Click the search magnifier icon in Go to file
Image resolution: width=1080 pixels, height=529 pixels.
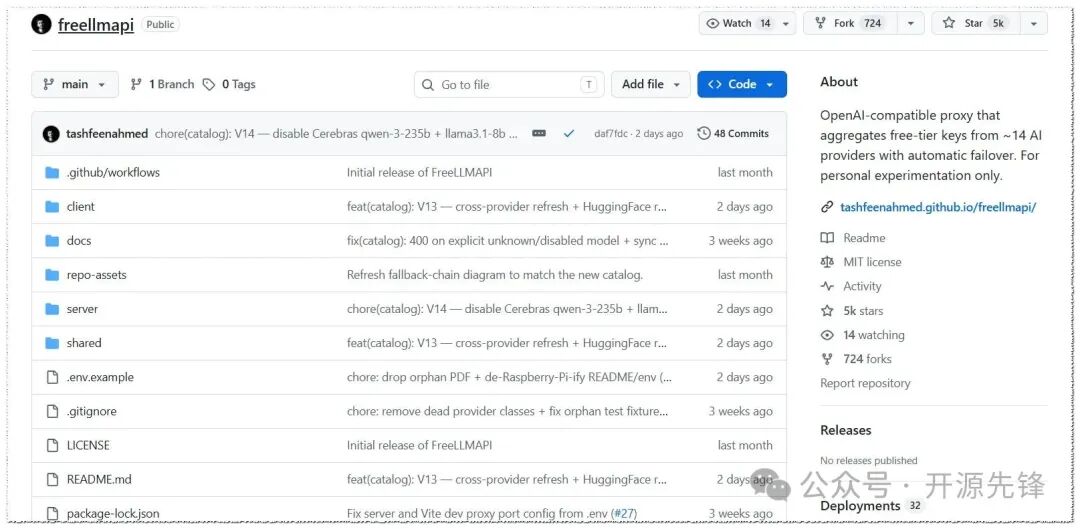(x=428, y=85)
